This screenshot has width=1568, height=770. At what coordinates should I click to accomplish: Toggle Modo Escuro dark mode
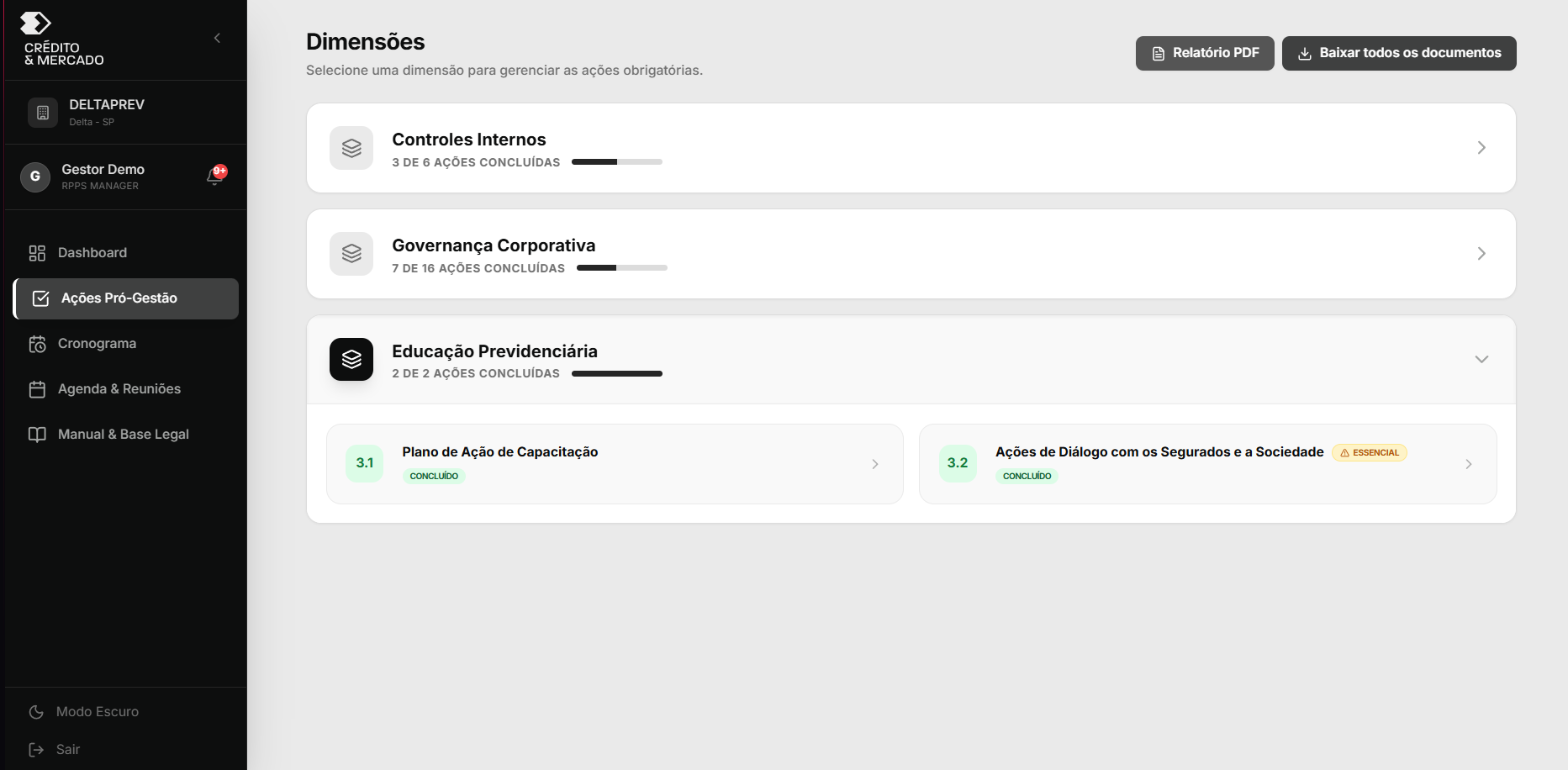pos(83,712)
